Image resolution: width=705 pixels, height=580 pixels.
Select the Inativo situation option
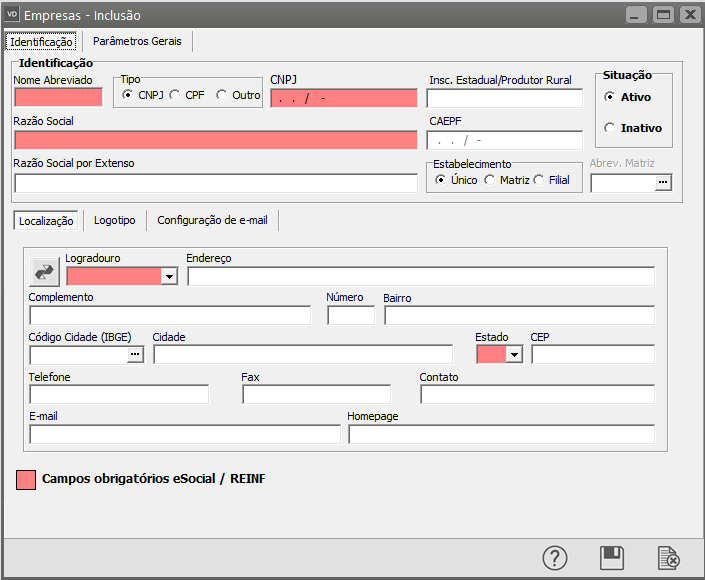tap(610, 128)
